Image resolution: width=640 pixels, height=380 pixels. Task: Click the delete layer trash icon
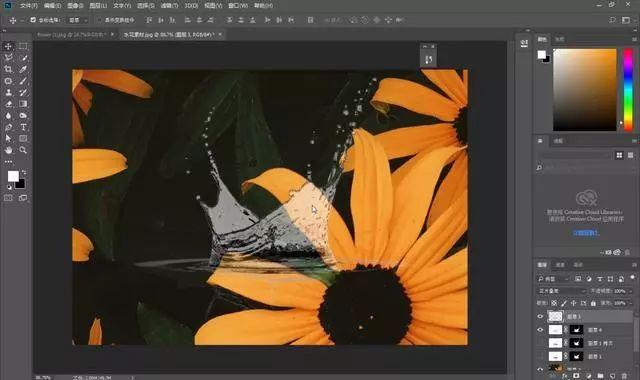click(624, 376)
